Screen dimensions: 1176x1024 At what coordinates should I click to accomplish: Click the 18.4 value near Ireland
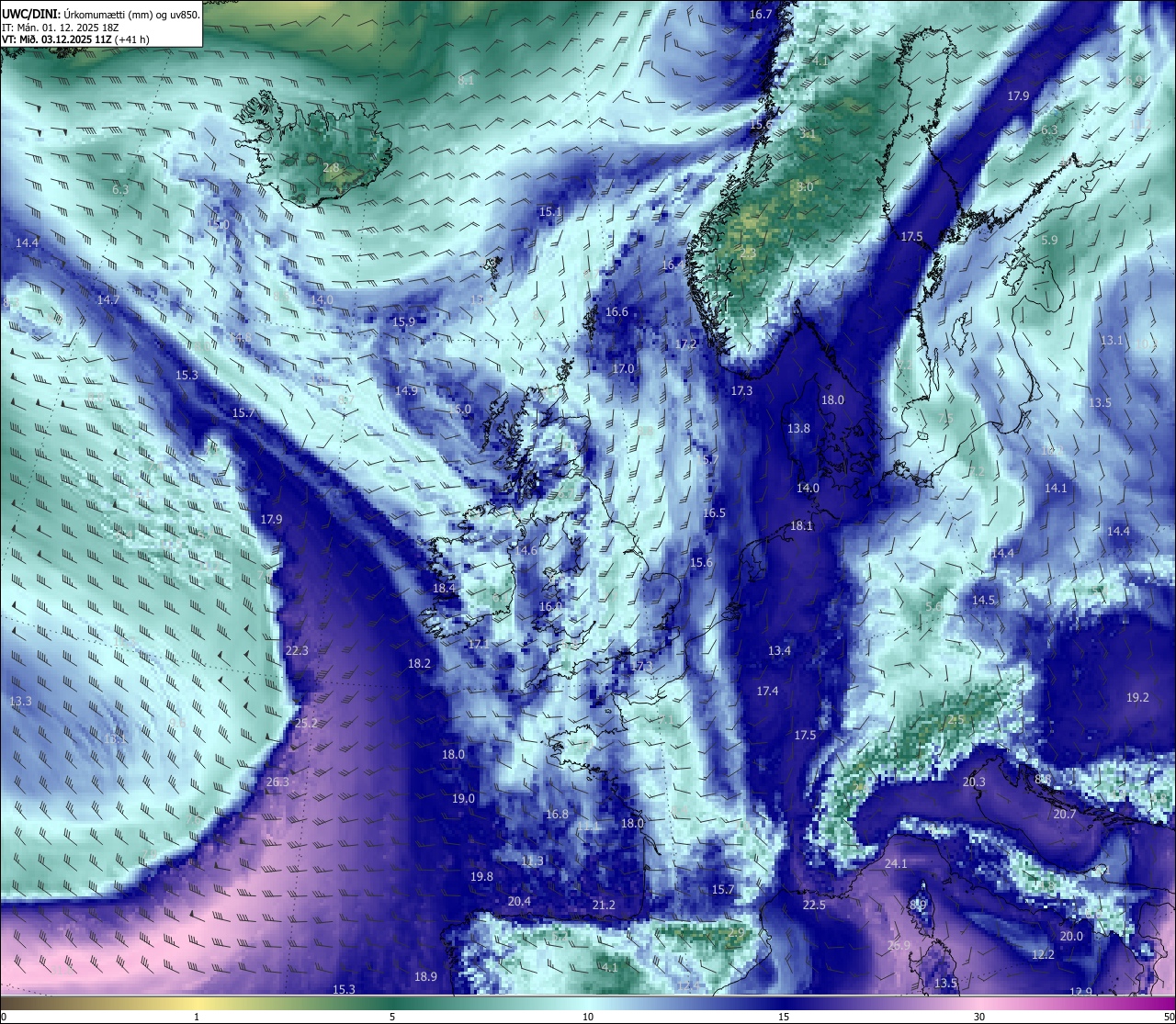[x=444, y=589]
